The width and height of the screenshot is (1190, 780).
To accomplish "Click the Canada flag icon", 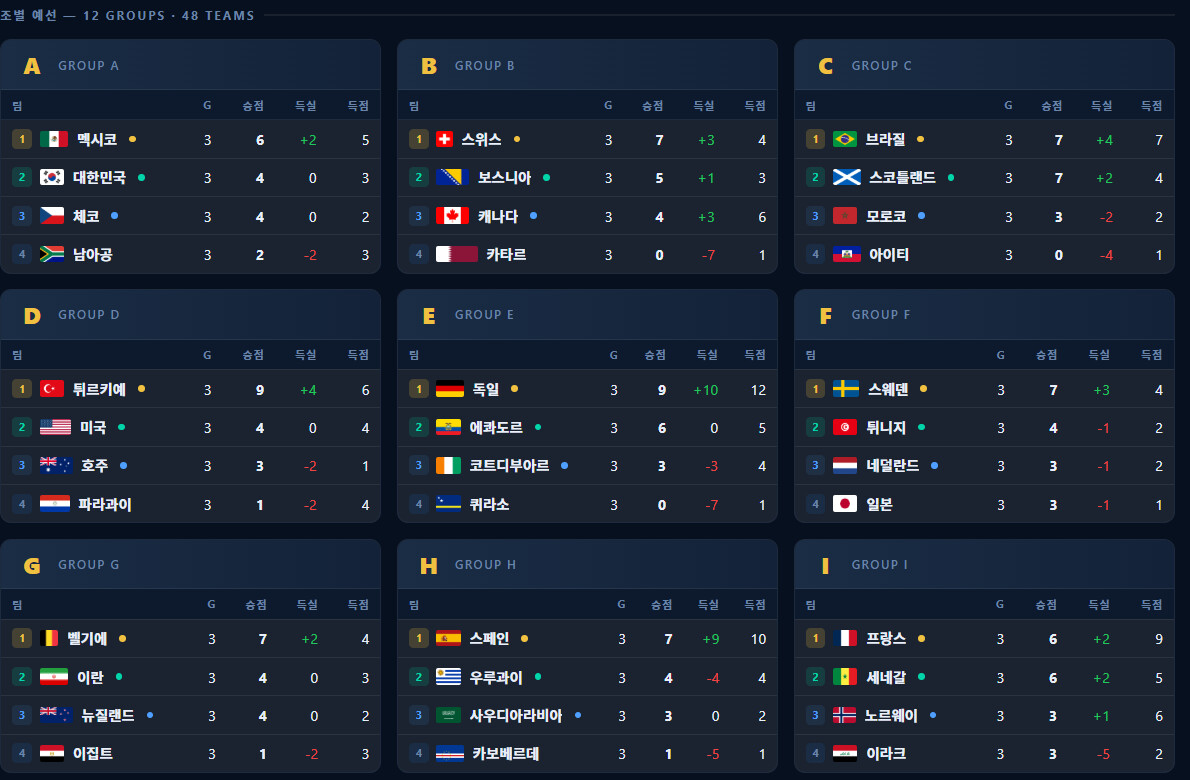I will [452, 215].
